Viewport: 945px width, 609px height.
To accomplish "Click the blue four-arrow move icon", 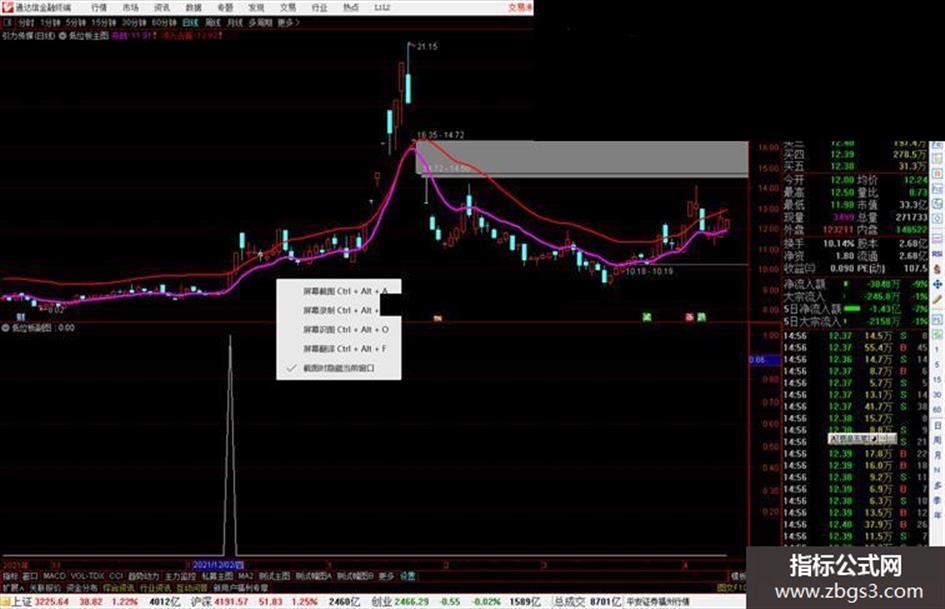I will 937,284.
